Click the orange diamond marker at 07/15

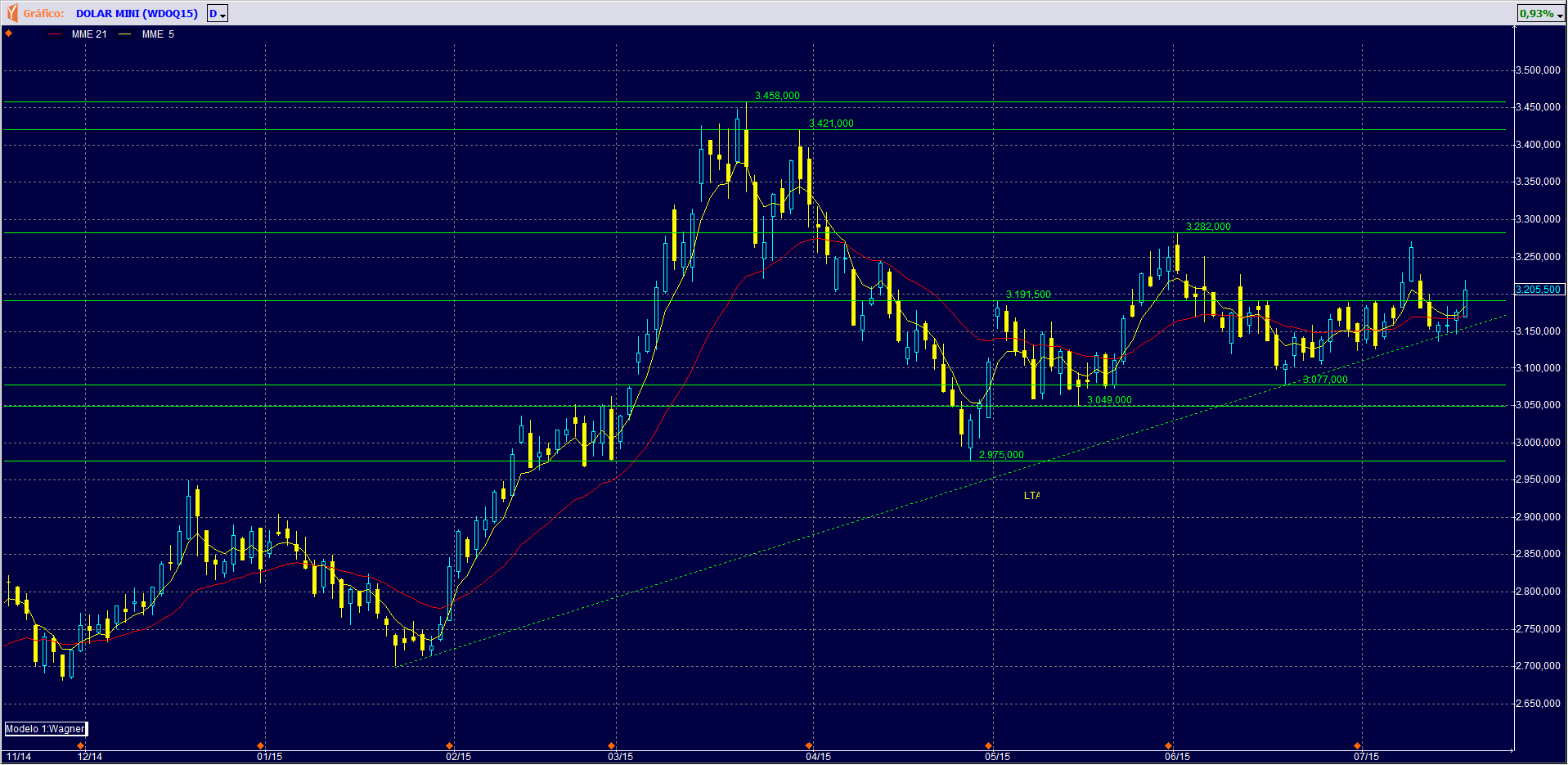click(x=1357, y=745)
